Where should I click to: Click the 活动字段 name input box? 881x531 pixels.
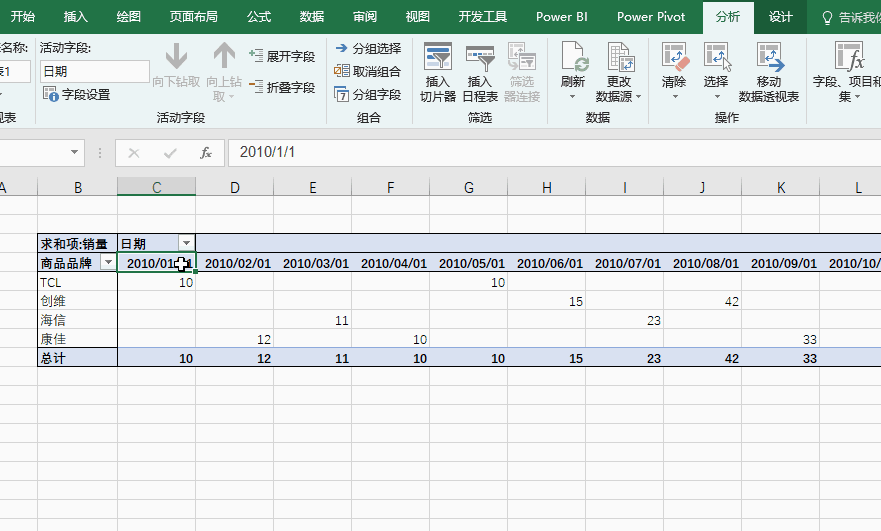tap(94, 71)
